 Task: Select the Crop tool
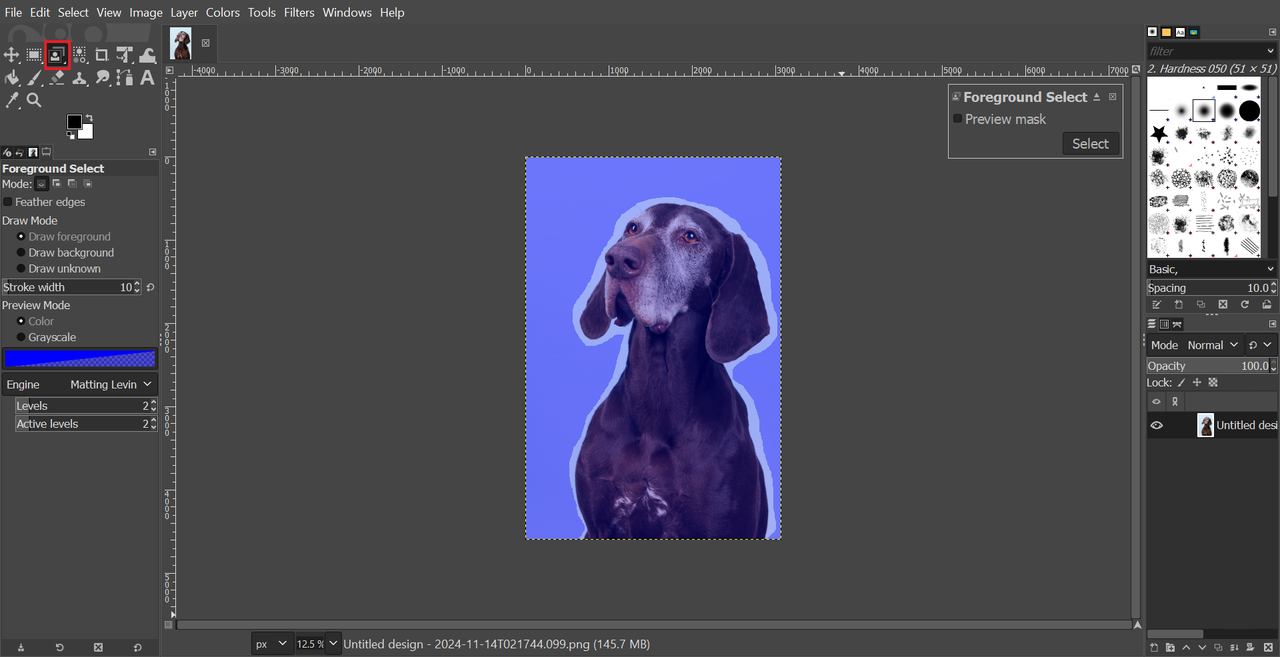tap(102, 55)
